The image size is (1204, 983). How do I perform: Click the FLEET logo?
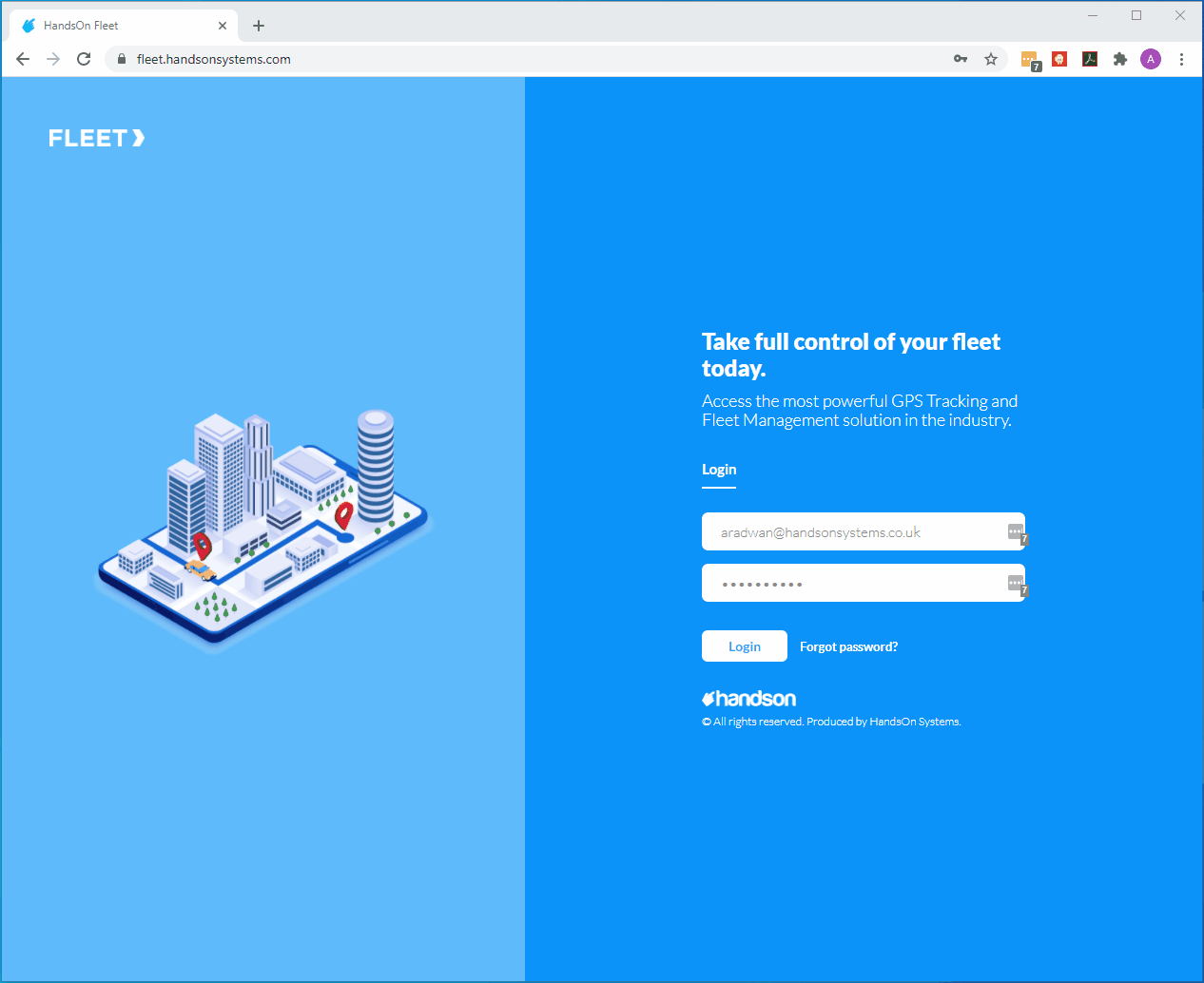pyautogui.click(x=96, y=138)
